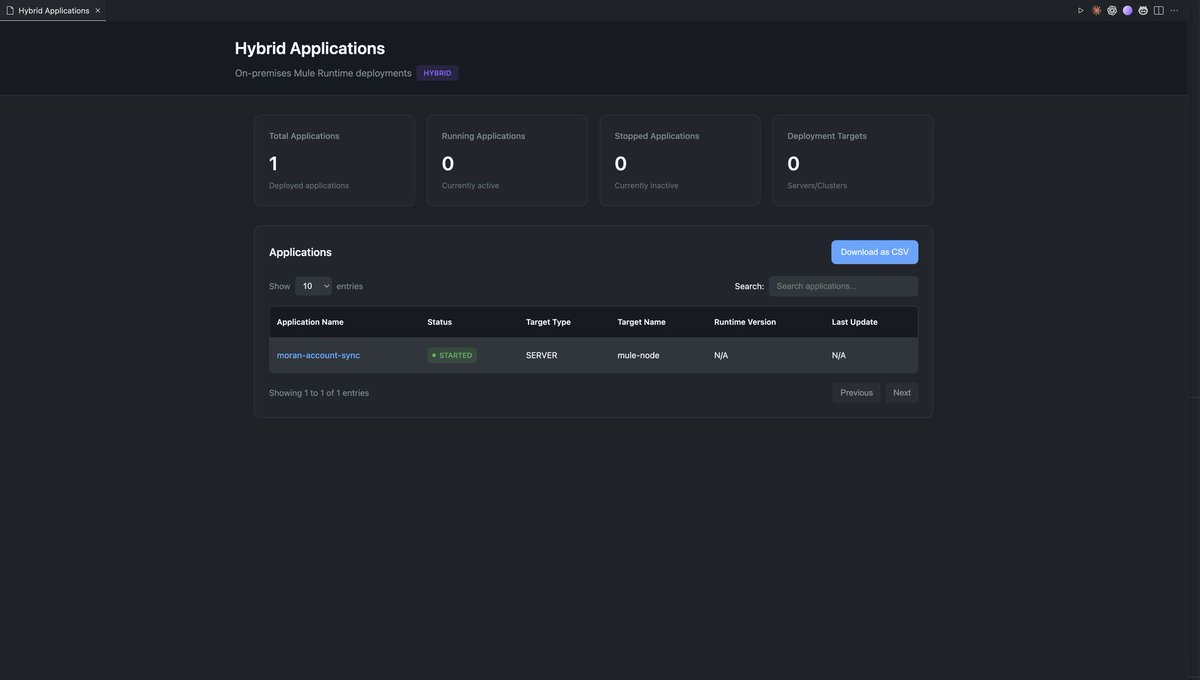Viewport: 1200px width, 680px height.
Task: Click the Applications section heading
Action: click(x=300, y=252)
